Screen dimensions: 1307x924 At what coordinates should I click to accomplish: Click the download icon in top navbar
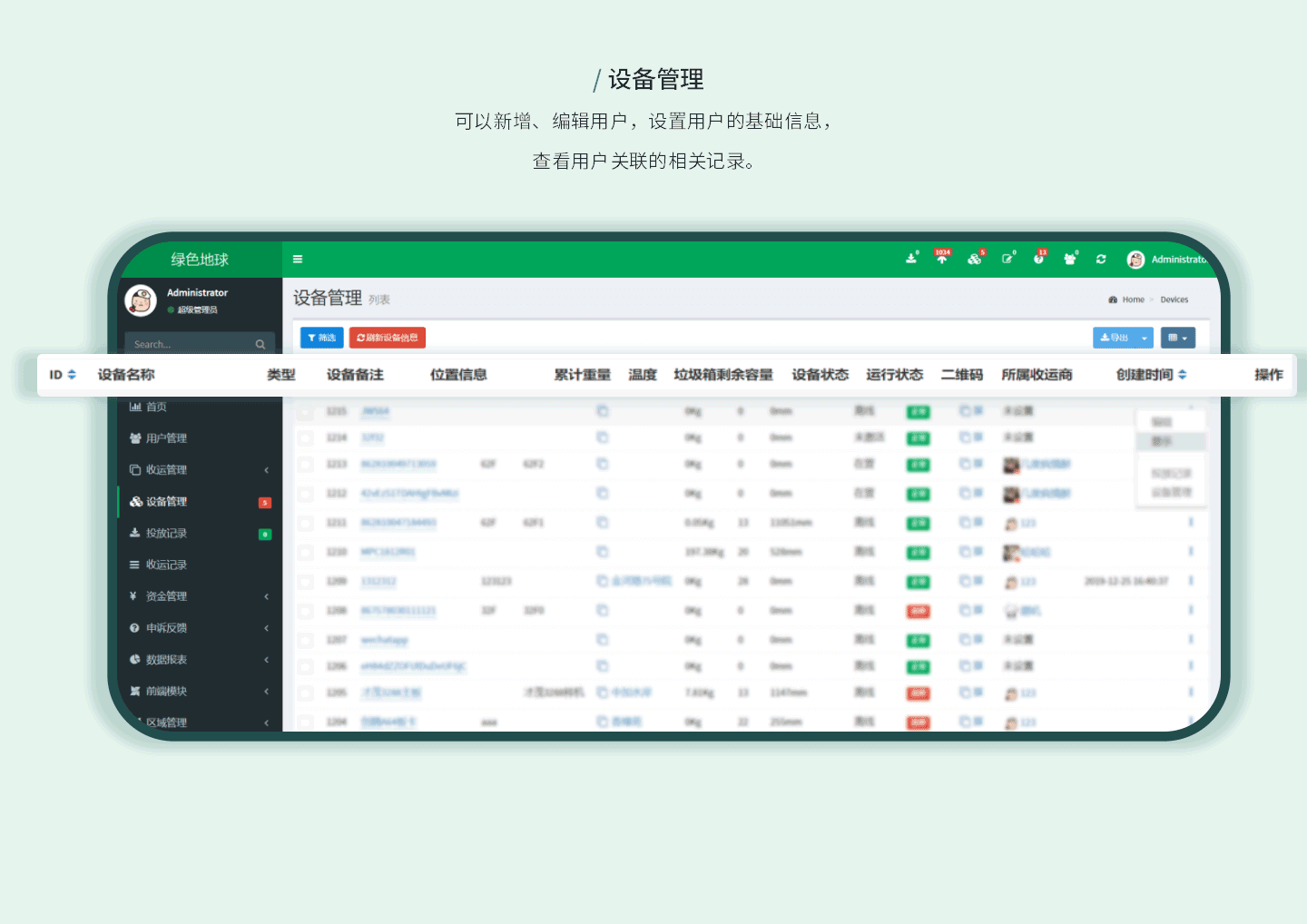tap(911, 259)
